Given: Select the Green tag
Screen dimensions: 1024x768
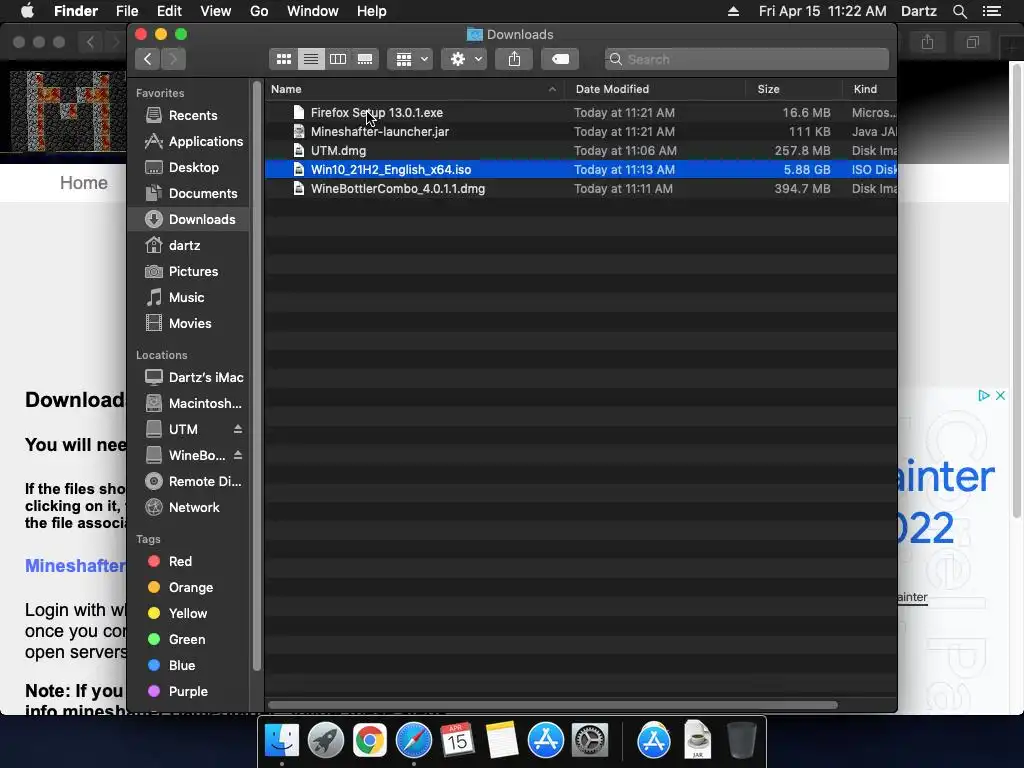Looking at the screenshot, I should [x=188, y=640].
